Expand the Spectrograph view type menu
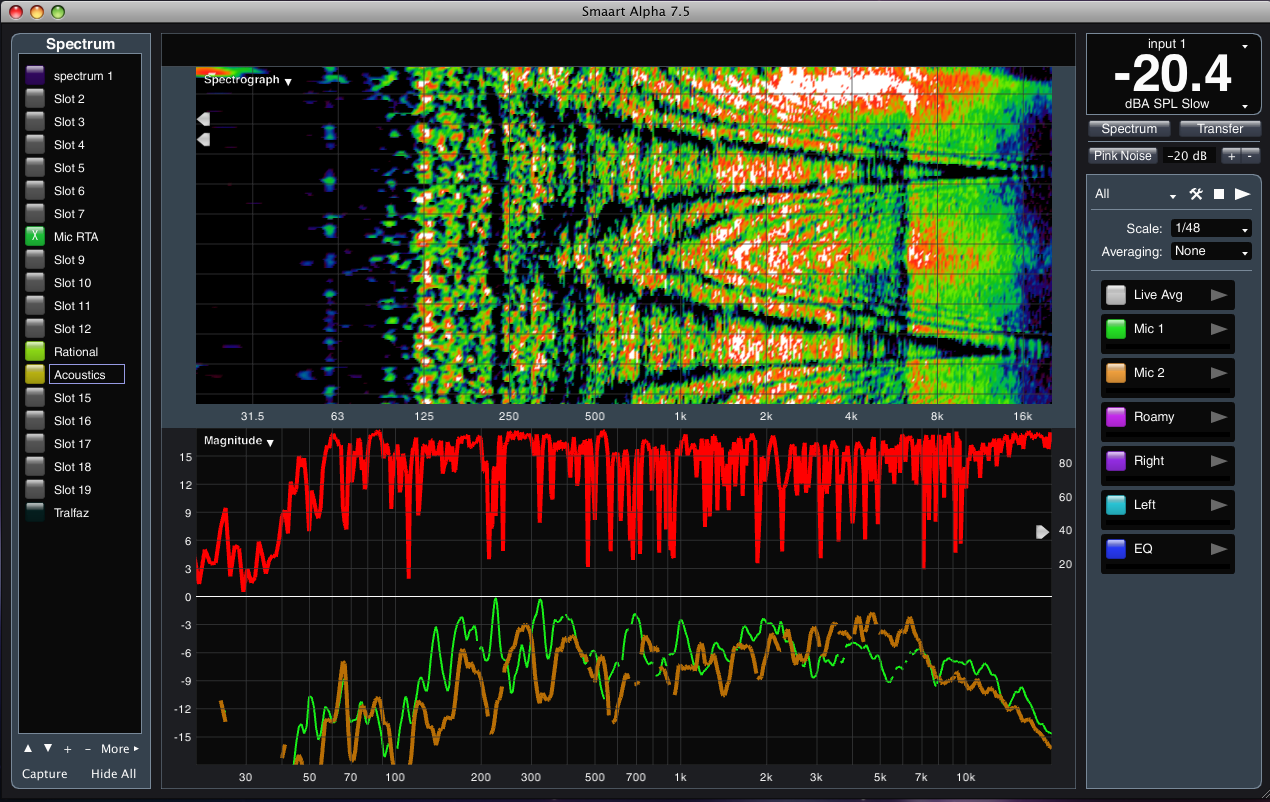Image resolution: width=1270 pixels, height=802 pixels. pos(247,81)
